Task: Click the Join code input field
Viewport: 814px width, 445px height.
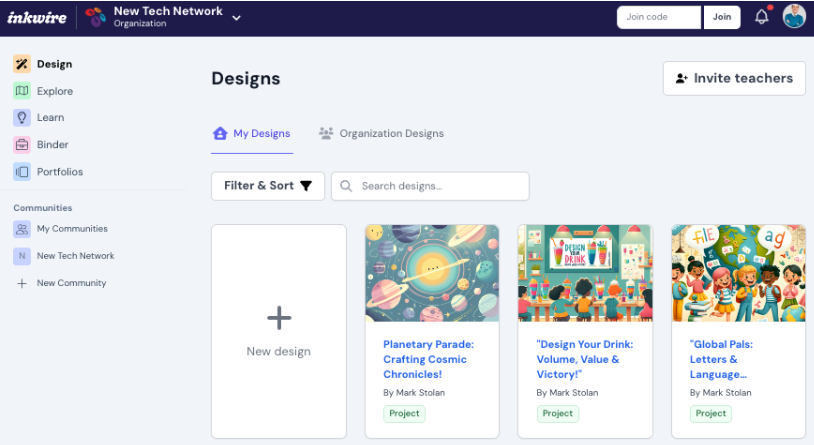Action: (658, 17)
